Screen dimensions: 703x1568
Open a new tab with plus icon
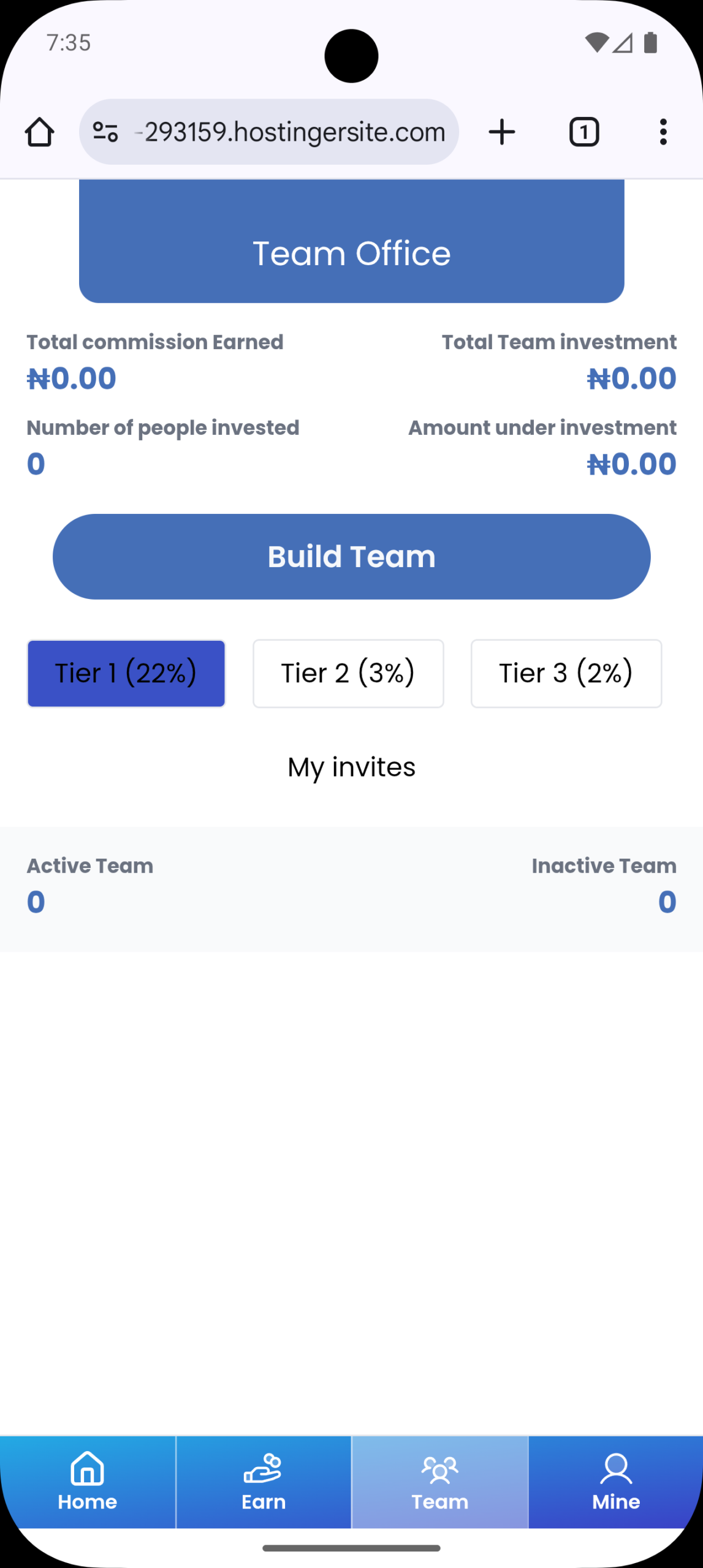pos(501,132)
